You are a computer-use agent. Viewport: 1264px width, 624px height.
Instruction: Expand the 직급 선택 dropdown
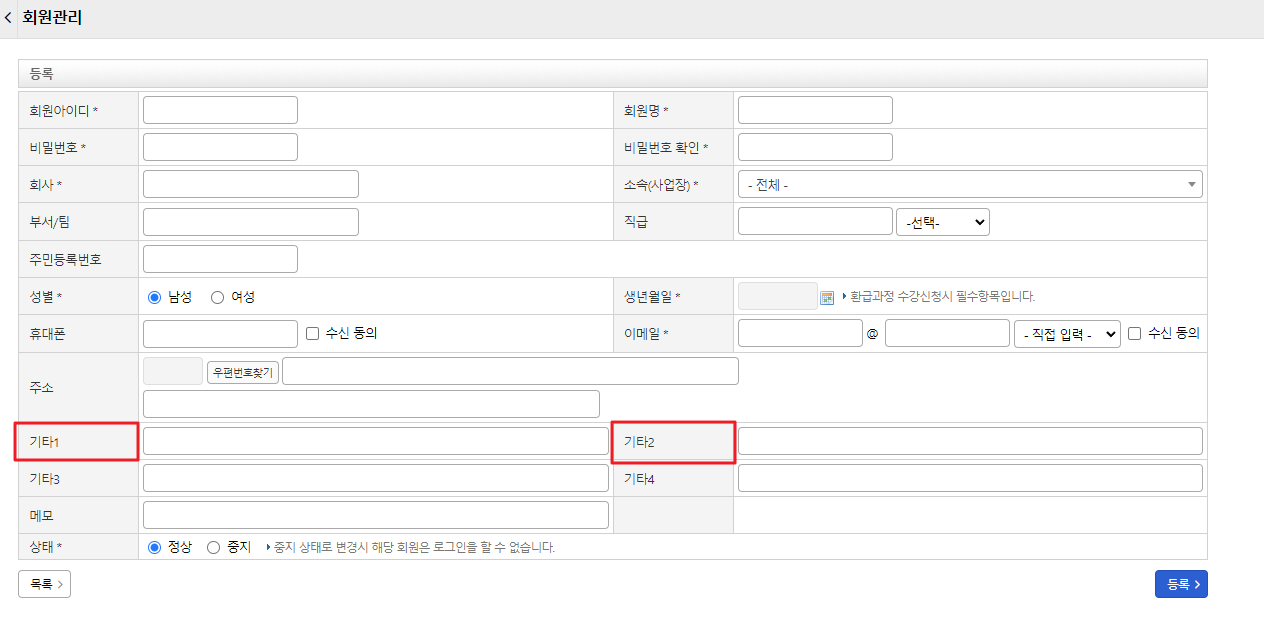[x=943, y=222]
